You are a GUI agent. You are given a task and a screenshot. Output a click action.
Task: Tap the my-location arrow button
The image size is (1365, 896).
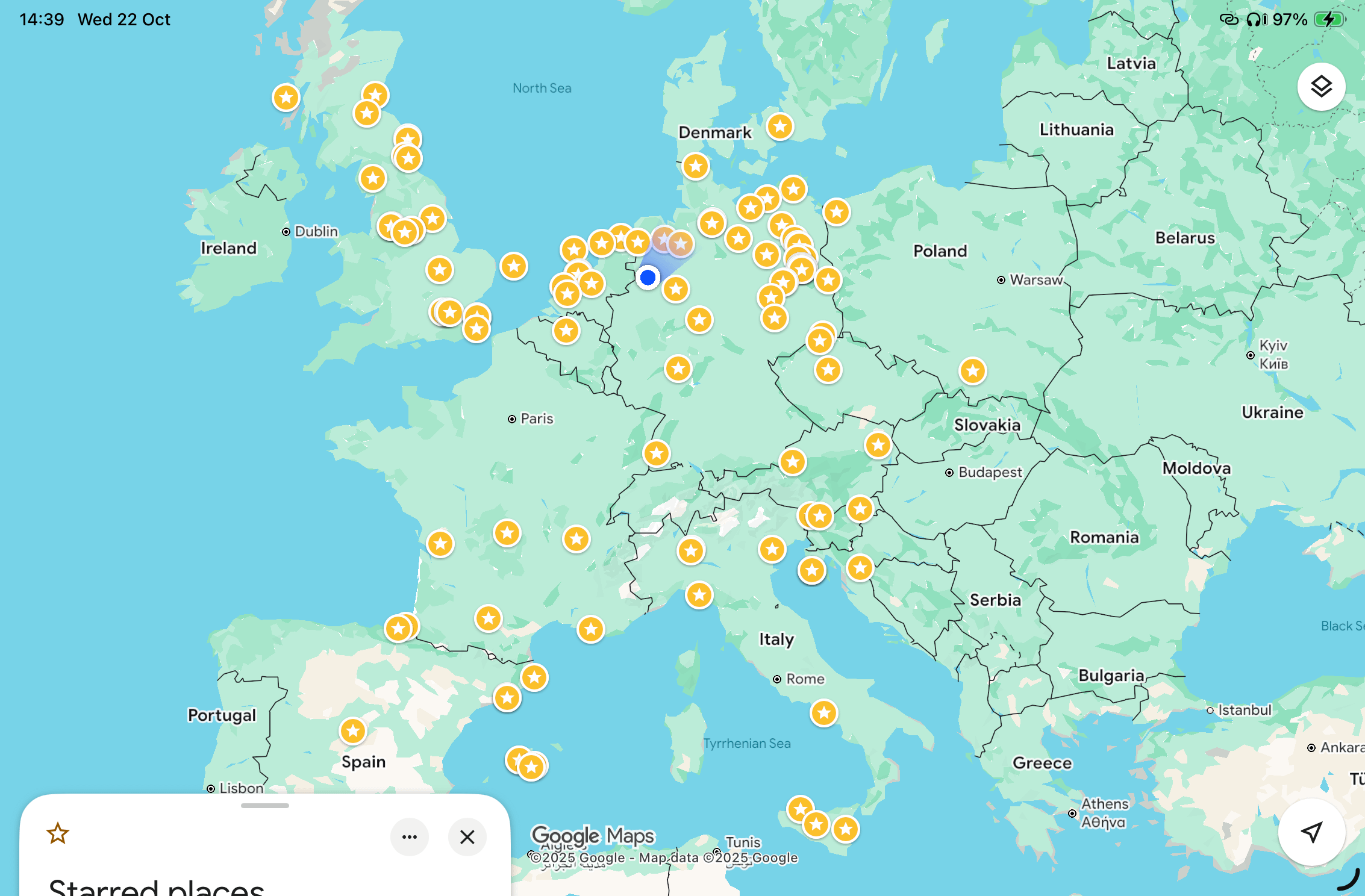coord(1311,832)
